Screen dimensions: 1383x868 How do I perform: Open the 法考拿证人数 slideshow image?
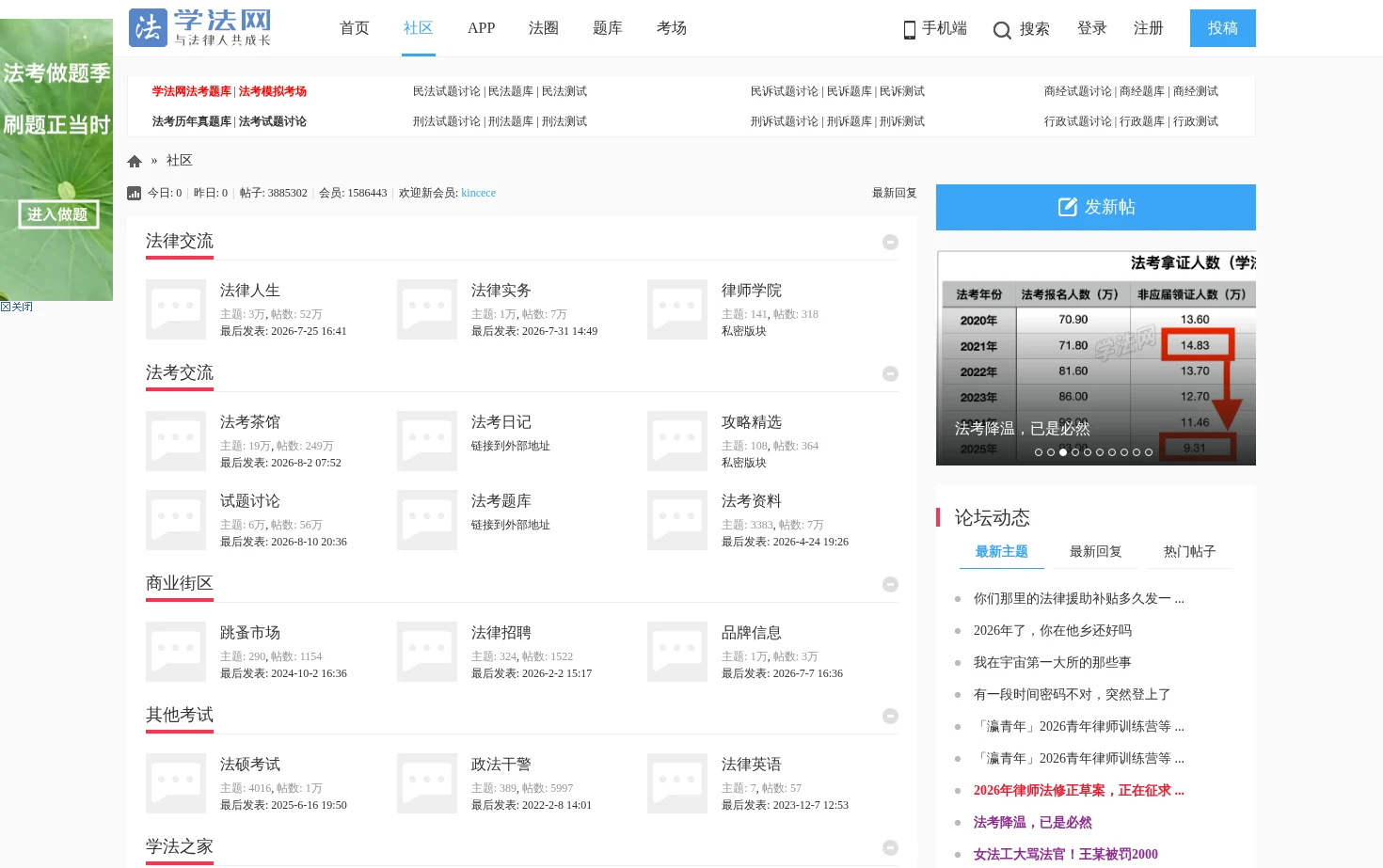(x=1096, y=357)
